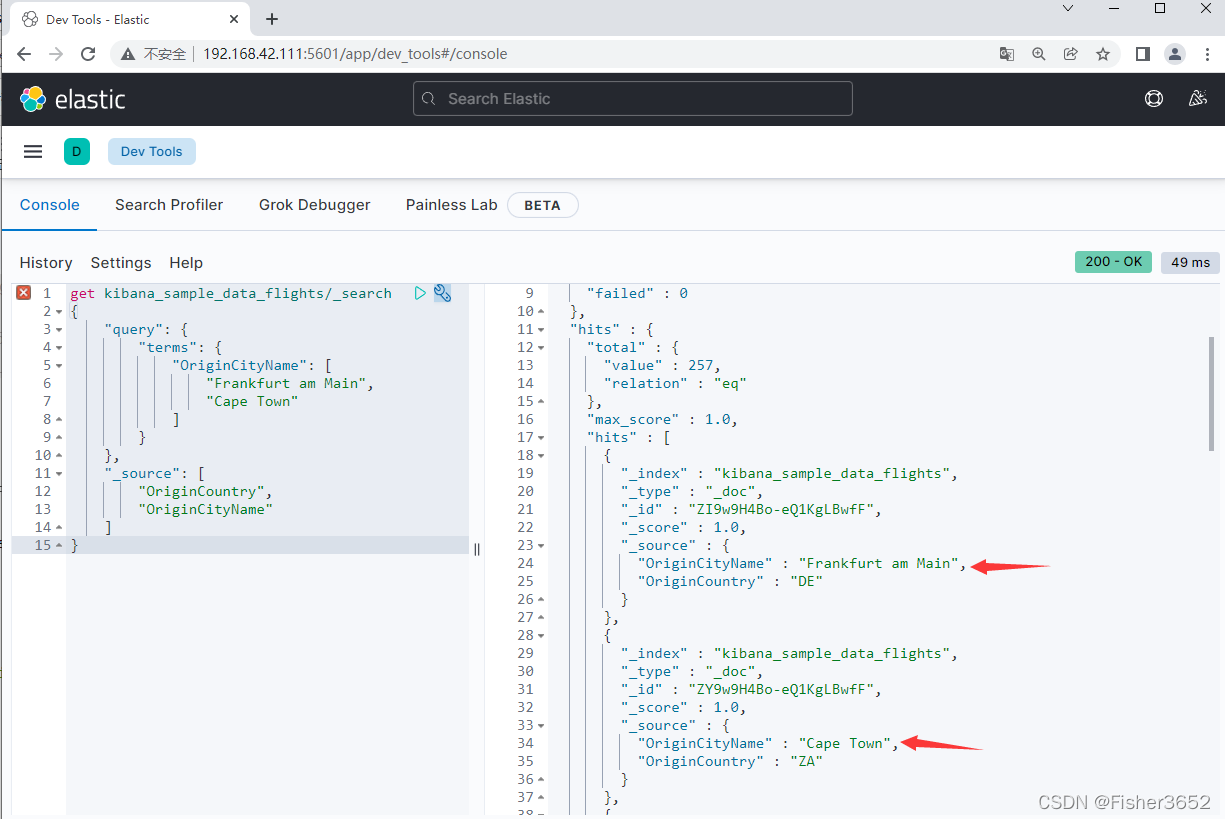This screenshot has height=819, width=1225.
Task: Click the green D space avatar
Action: 77,152
